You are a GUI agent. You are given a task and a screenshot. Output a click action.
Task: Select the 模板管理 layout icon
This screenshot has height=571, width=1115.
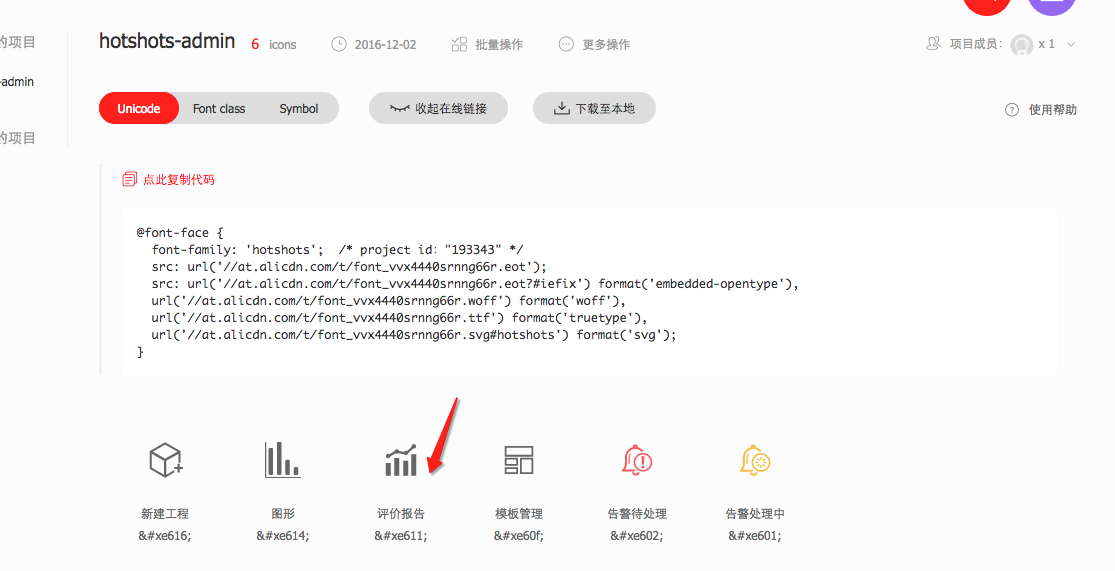pyautogui.click(x=518, y=460)
